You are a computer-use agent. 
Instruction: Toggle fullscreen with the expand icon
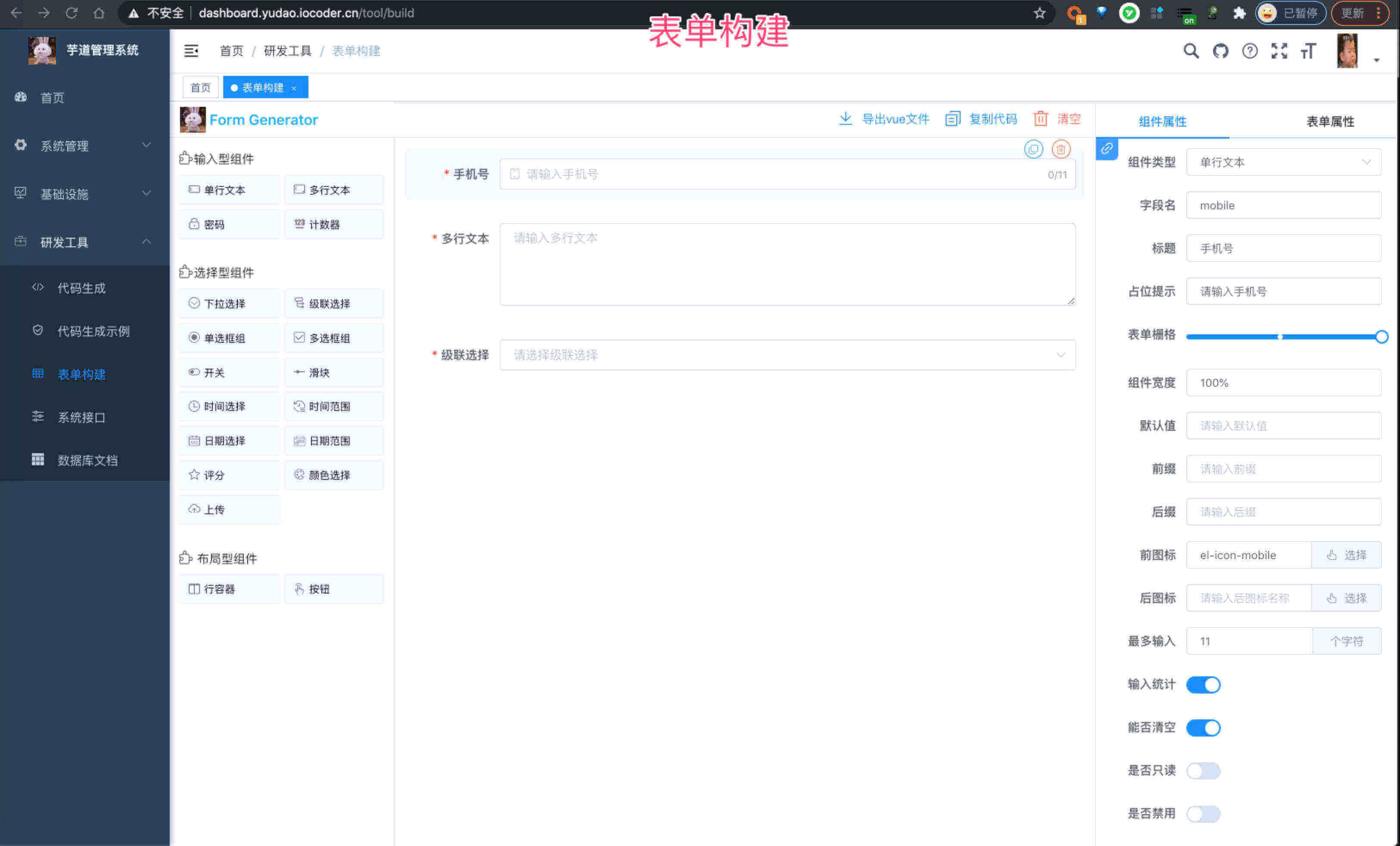(1279, 51)
